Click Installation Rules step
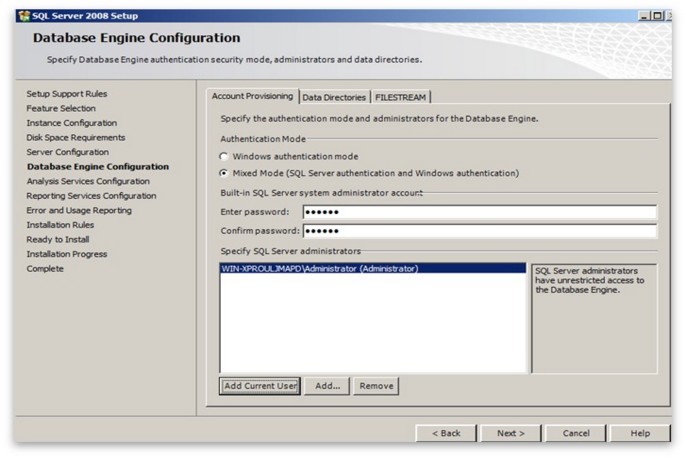The width and height of the screenshot is (686, 458). (60, 225)
